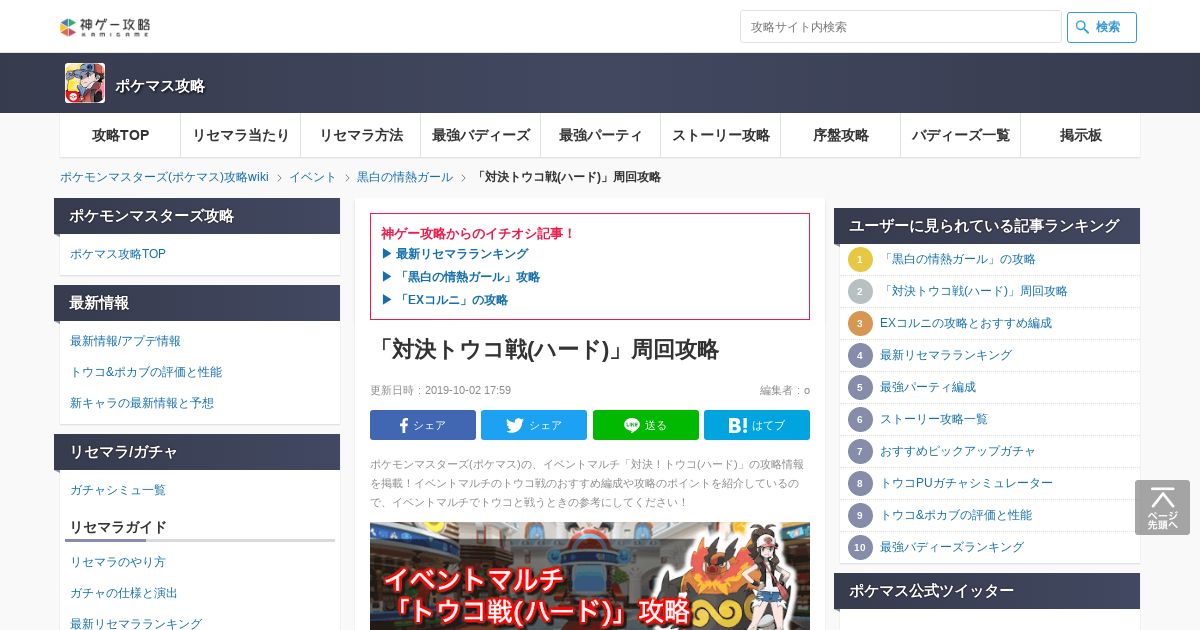
Task: Open ranking 7 おすすめピックアップガチャ
Action: point(958,451)
